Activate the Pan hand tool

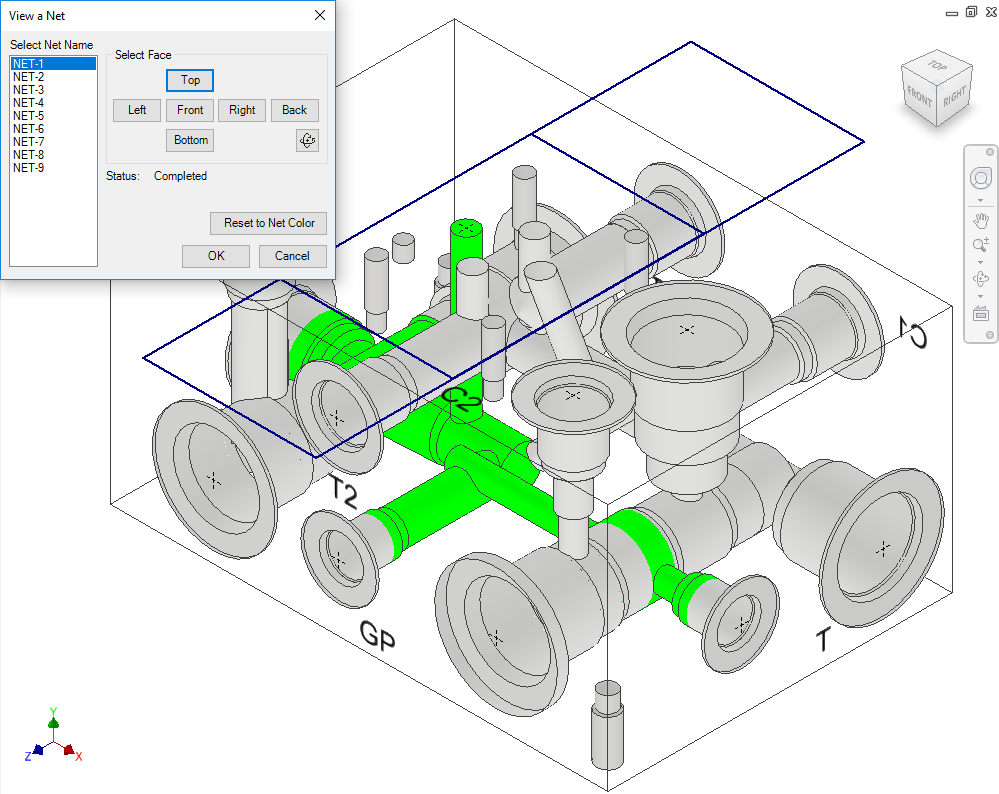tap(980, 221)
